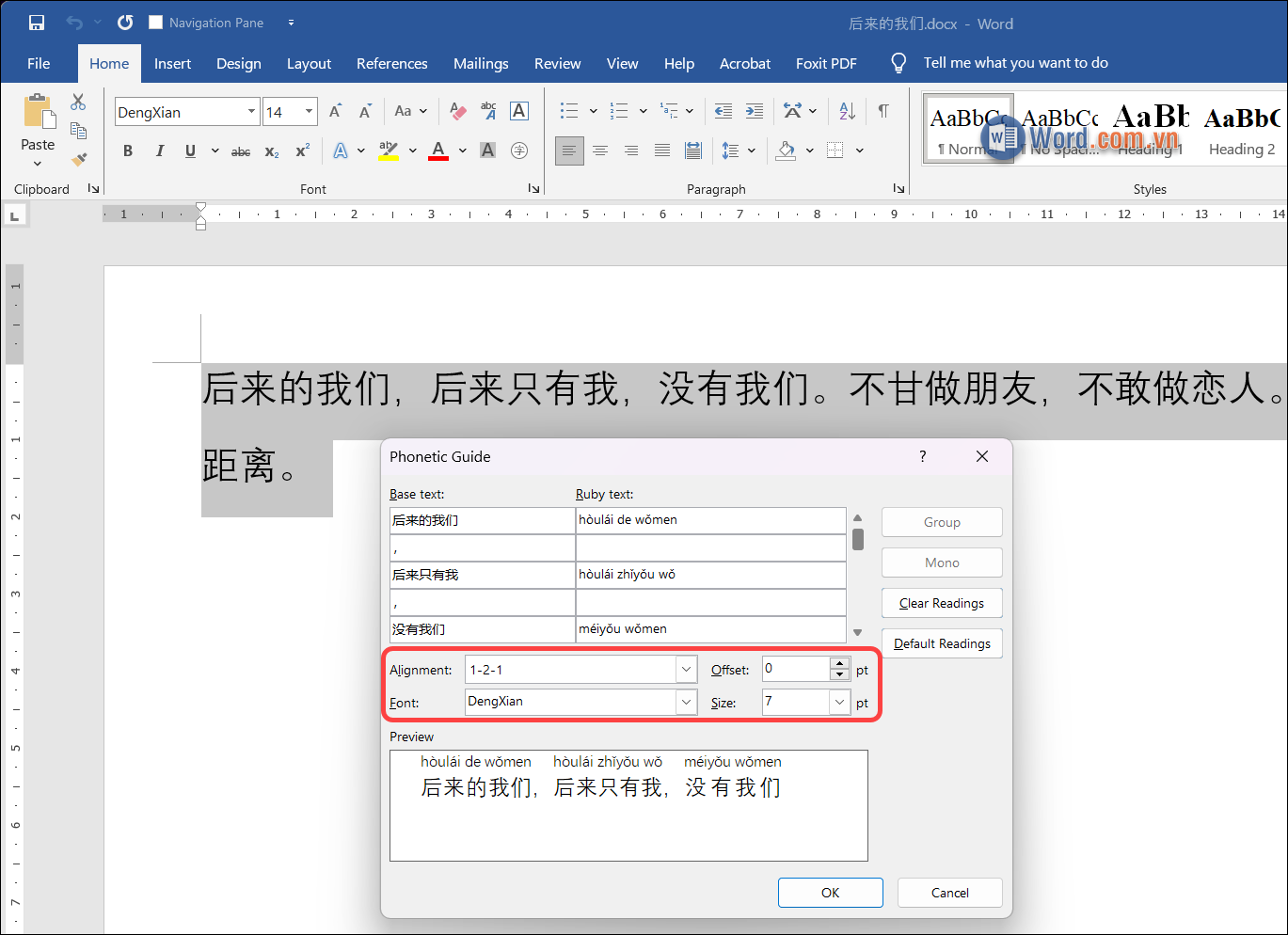
Task: Open the Change Case menu
Action: coord(410,111)
